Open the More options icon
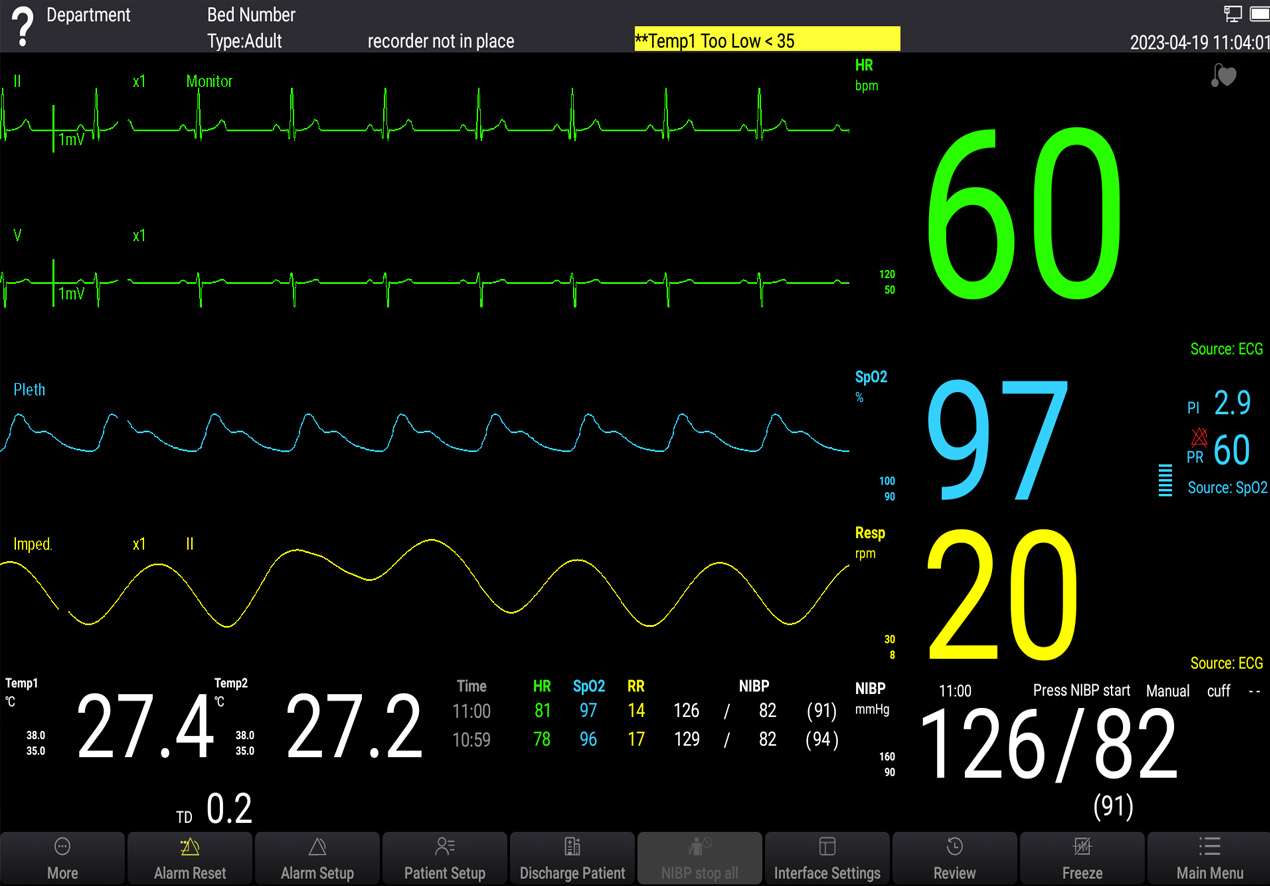The image size is (1270, 886). 62,848
